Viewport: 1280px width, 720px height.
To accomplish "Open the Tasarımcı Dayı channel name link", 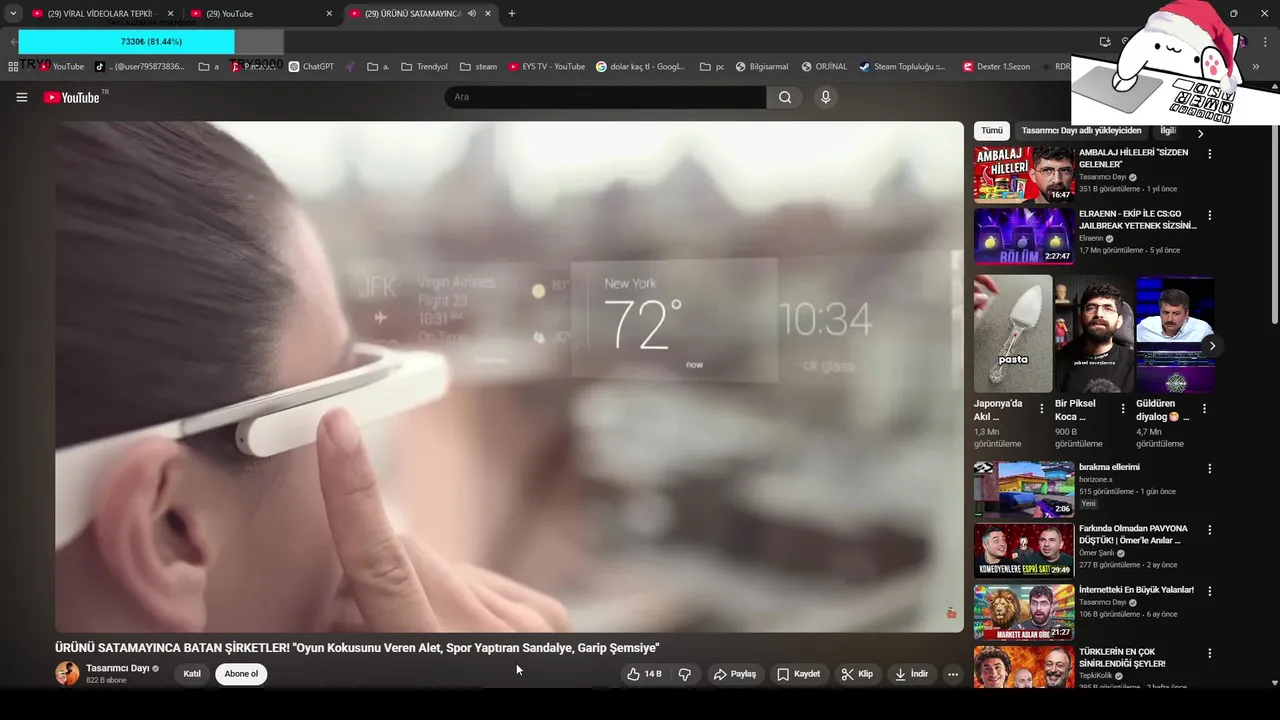I will 117,668.
